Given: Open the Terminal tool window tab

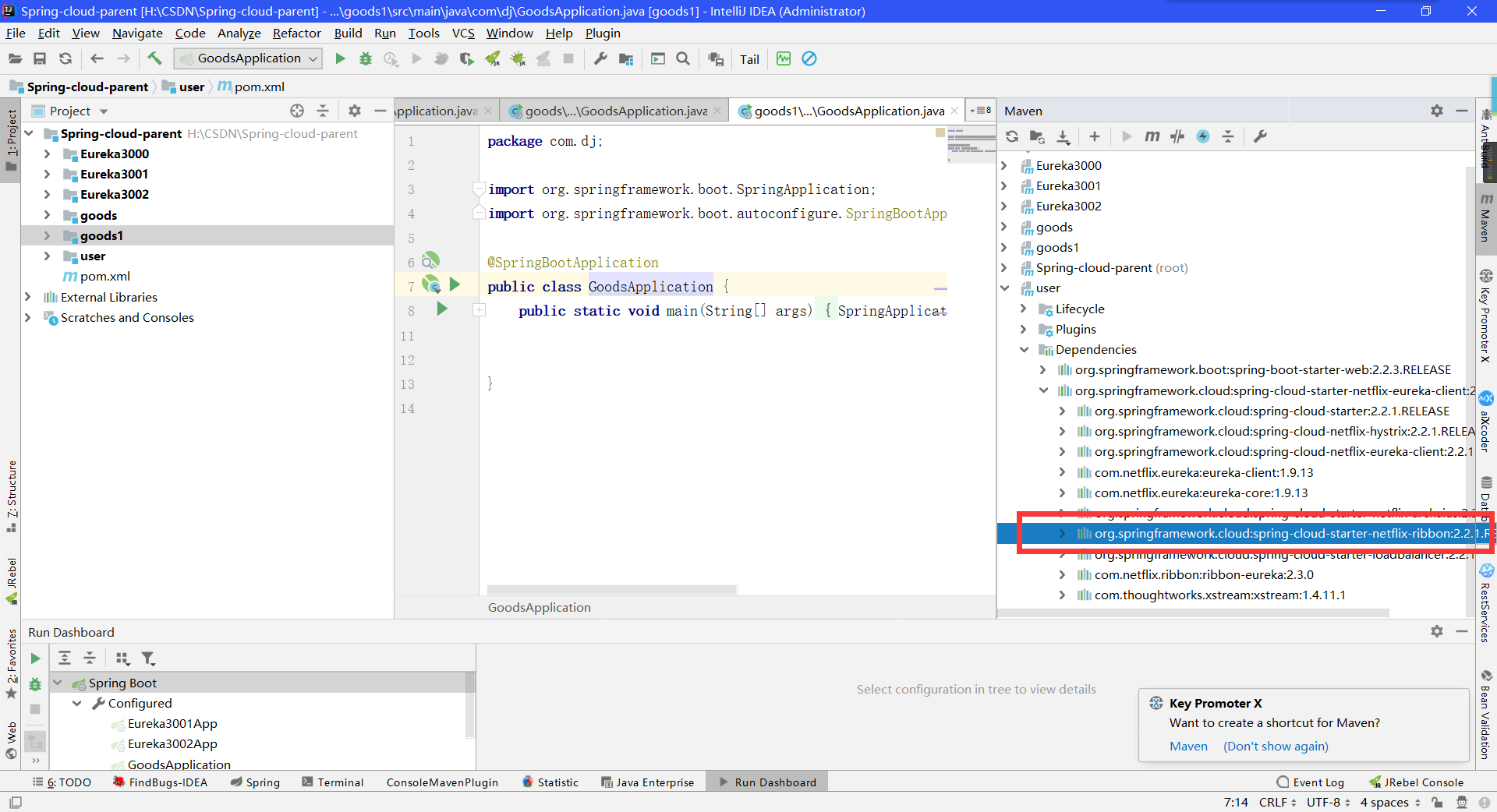Looking at the screenshot, I should (333, 782).
